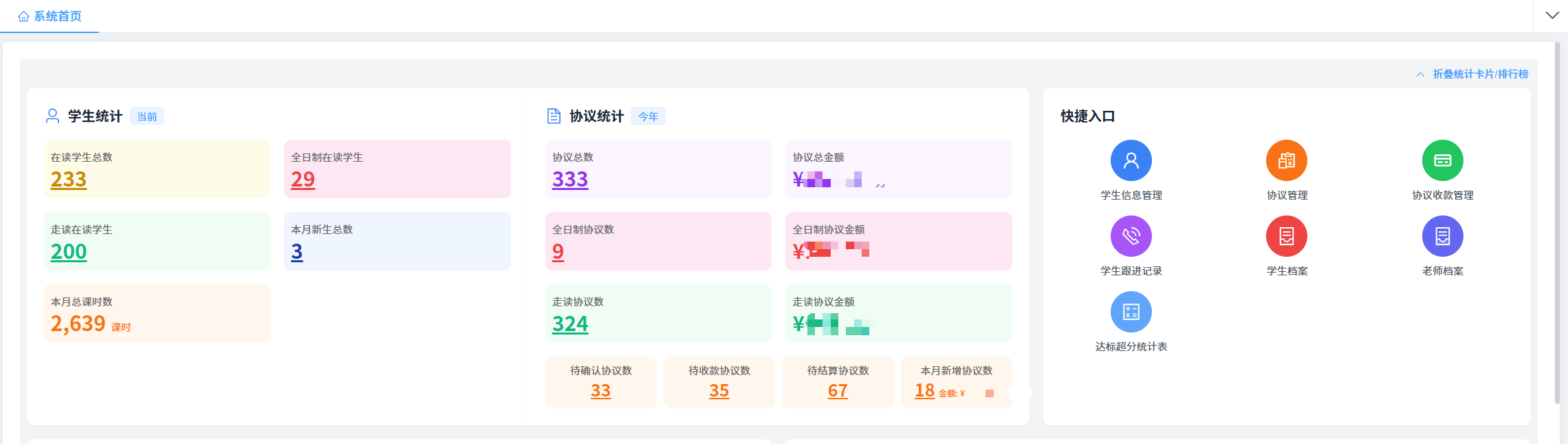Click the 学生档案 label text
1568x444 pixels.
1287,271
